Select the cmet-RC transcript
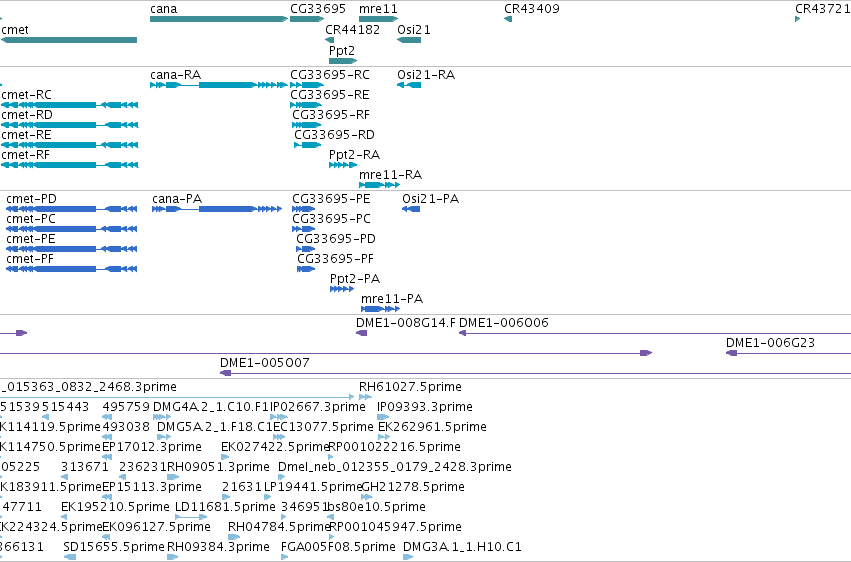Viewport: 851px width, 562px height. [69, 105]
